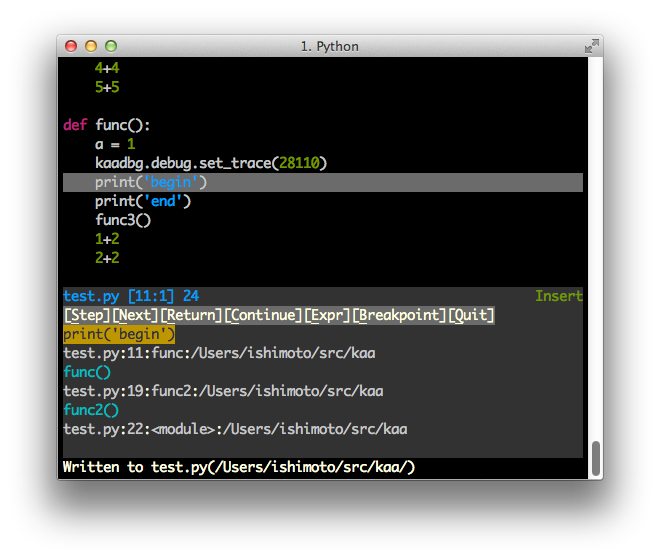Click the kaadbg.debug.set_trace(28110) line
This screenshot has width=660, height=559.
click(x=211, y=163)
